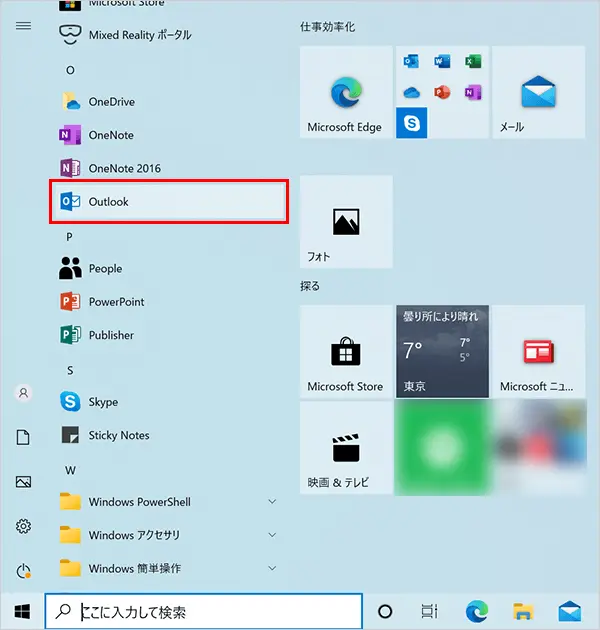Click the 探る tile group title

tap(310, 286)
